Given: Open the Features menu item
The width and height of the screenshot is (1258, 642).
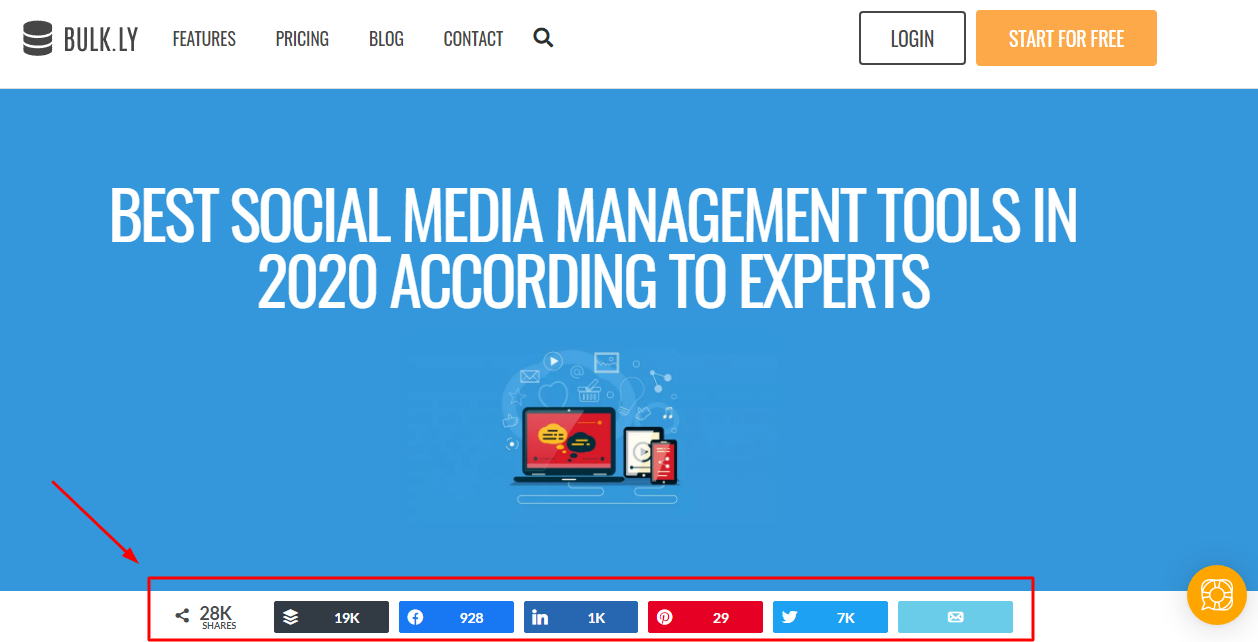Looking at the screenshot, I should click(x=204, y=39).
